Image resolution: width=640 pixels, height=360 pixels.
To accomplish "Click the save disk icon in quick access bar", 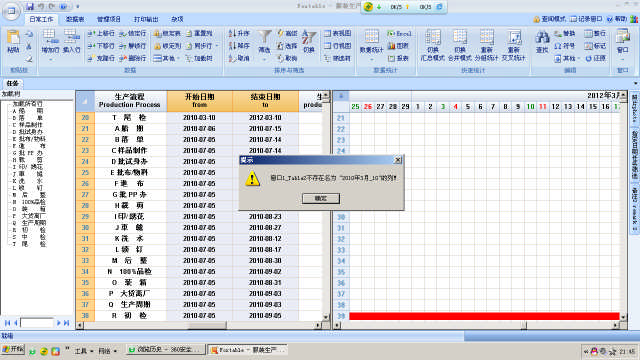I will (x=30, y=7).
